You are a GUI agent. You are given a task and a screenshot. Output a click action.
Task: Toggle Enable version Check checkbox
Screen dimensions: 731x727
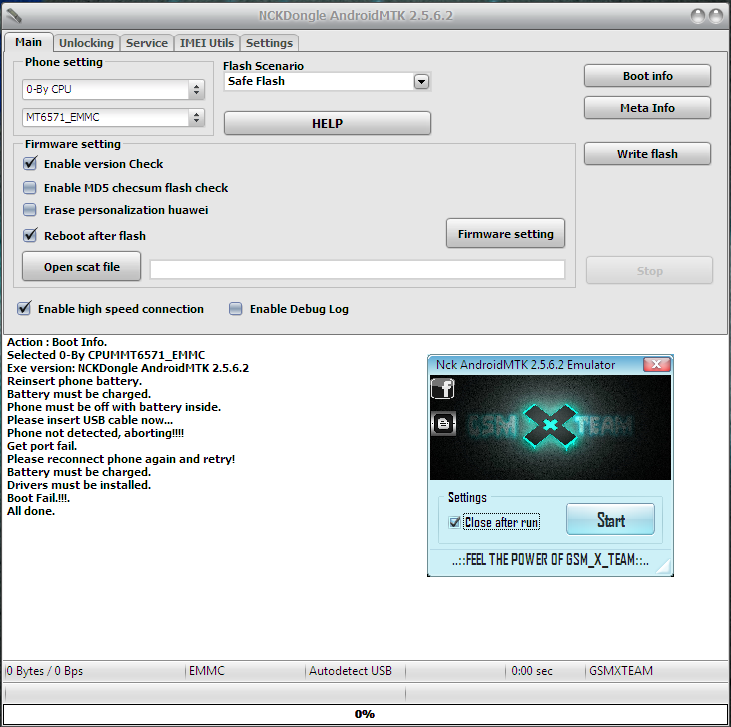pos(30,164)
